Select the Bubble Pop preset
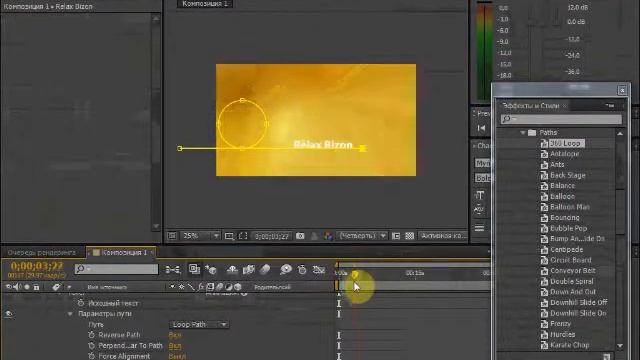 point(568,228)
